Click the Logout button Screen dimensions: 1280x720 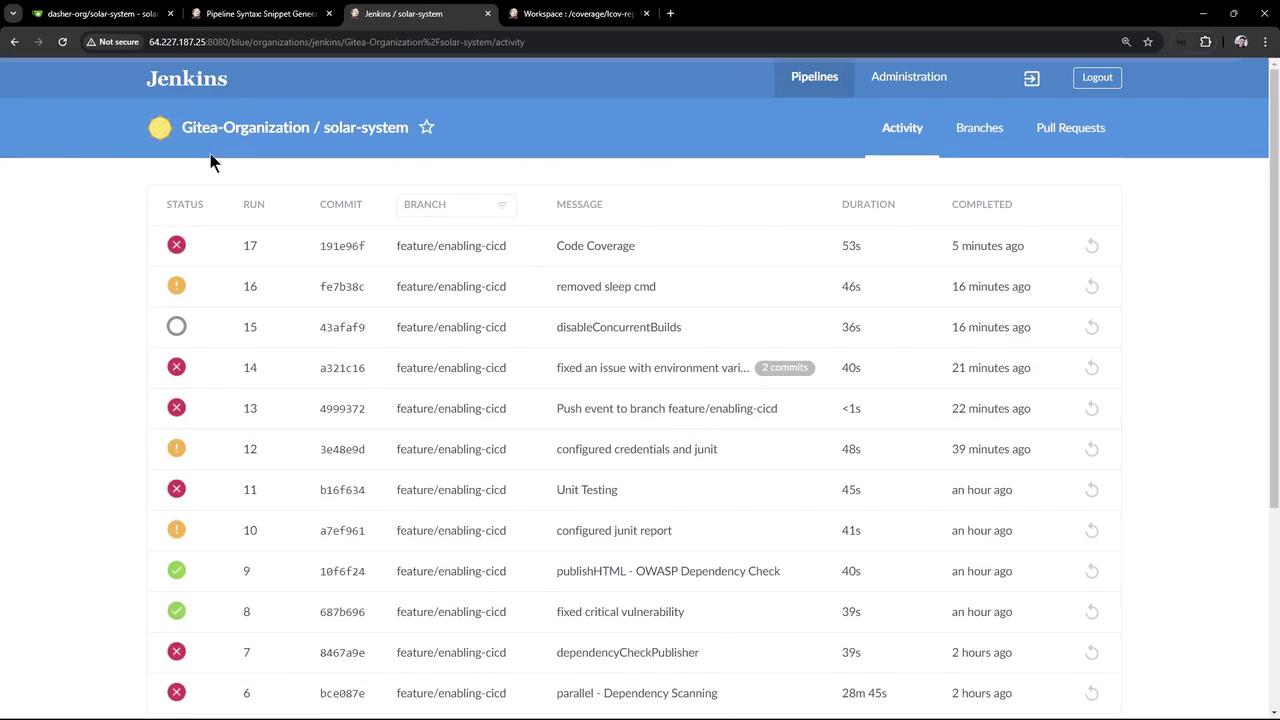tap(1097, 77)
